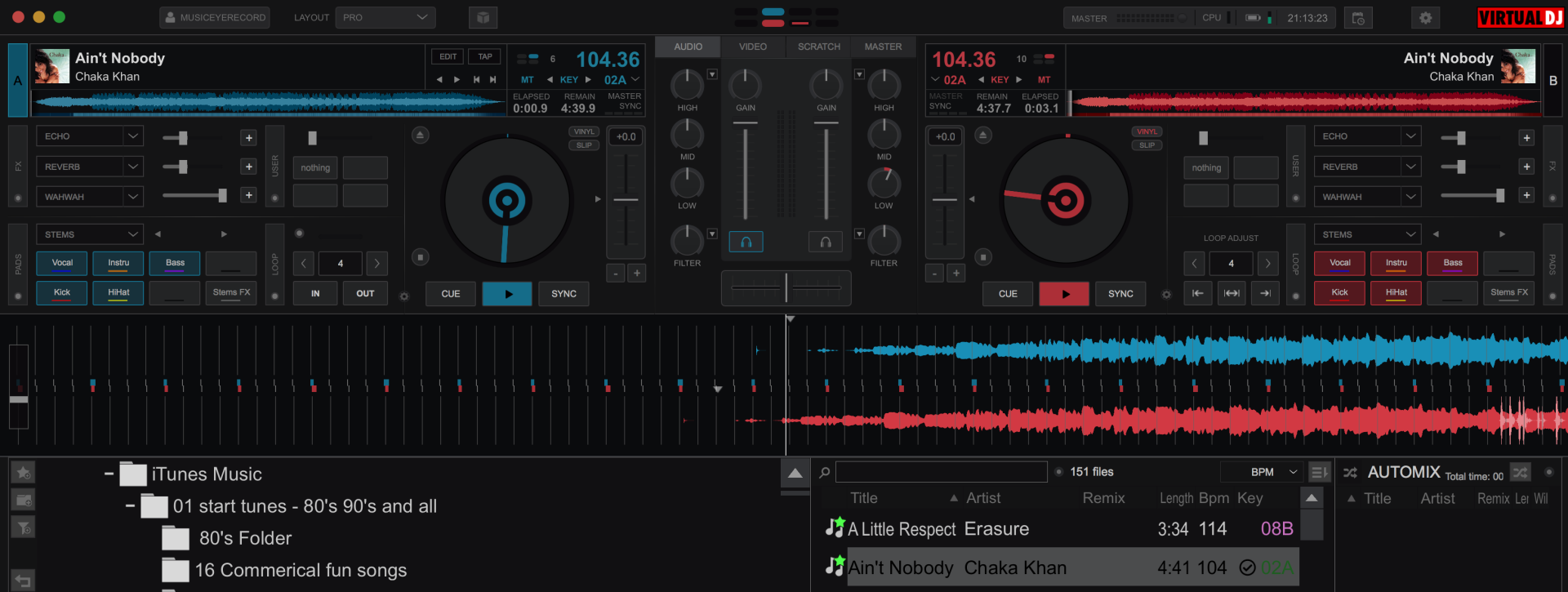Toggle SLIP mode on deck A
The height and width of the screenshot is (592, 1568).
point(584,145)
